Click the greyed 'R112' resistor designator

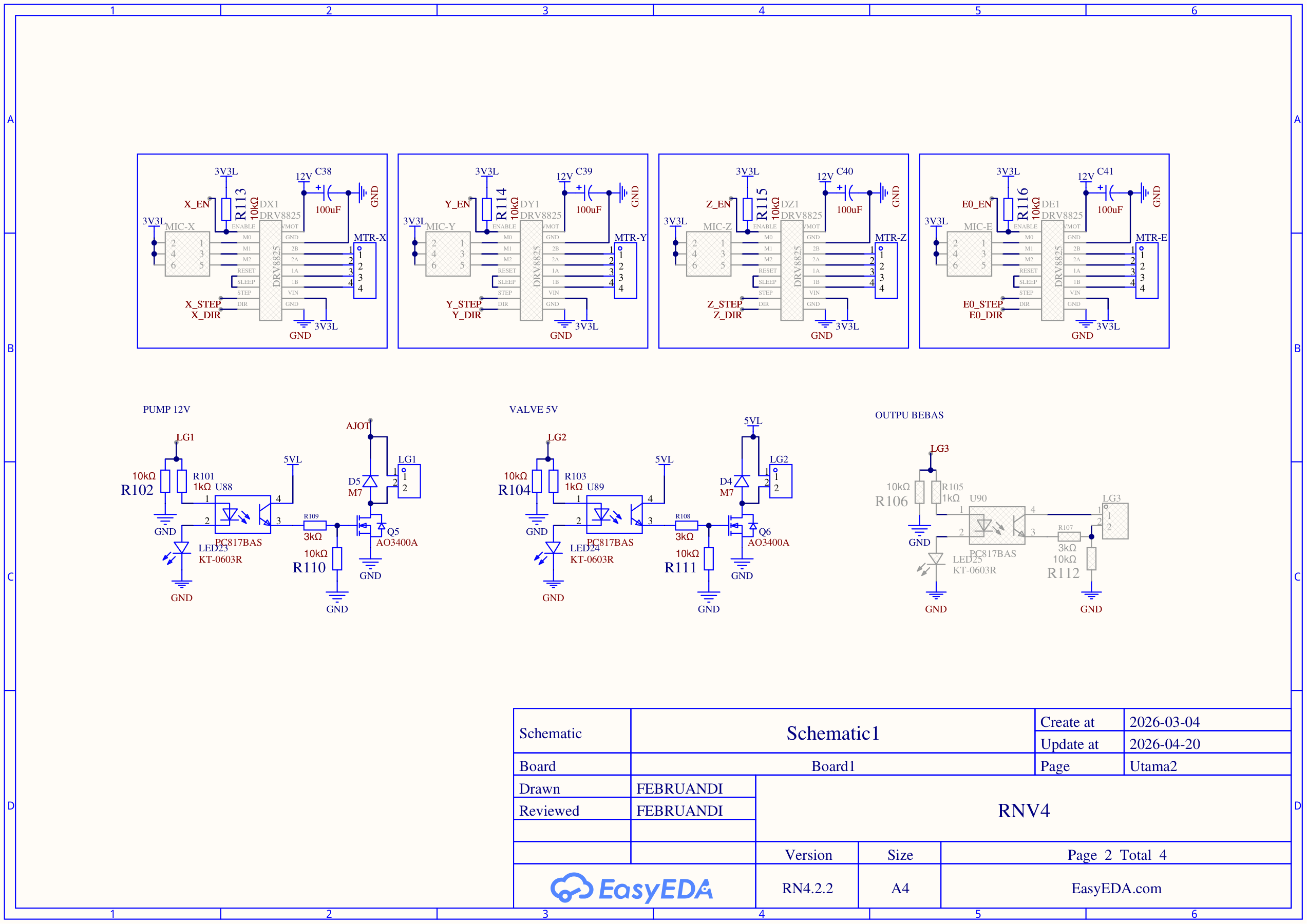click(x=1064, y=573)
